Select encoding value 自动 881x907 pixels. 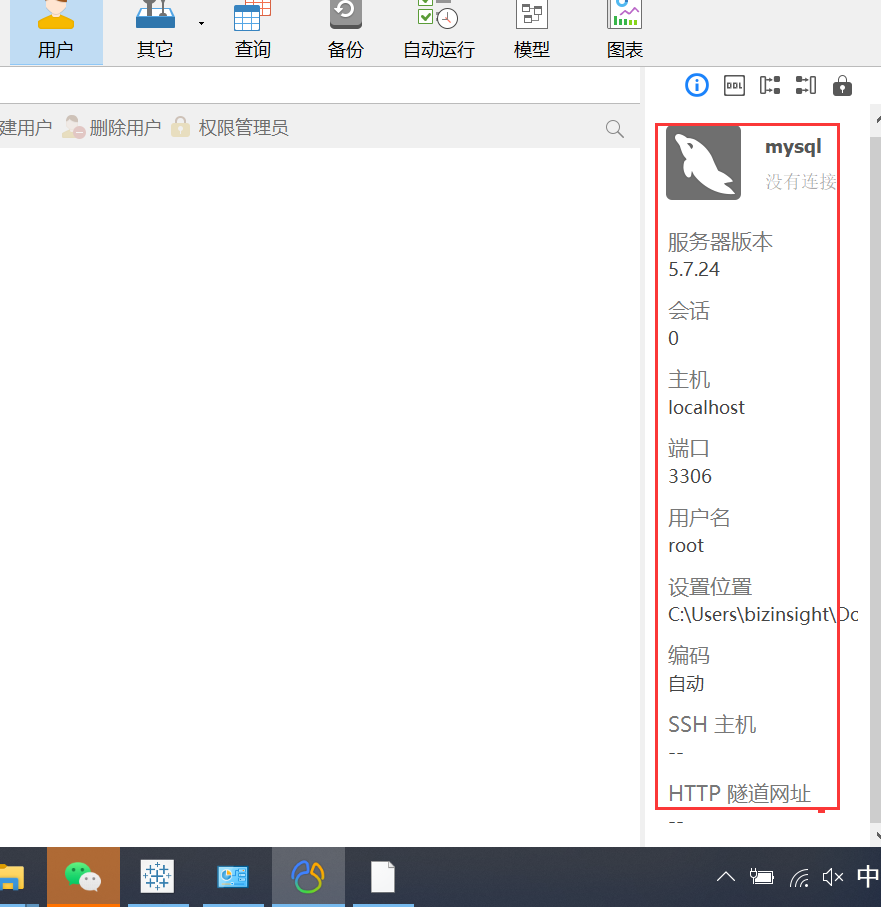686,684
